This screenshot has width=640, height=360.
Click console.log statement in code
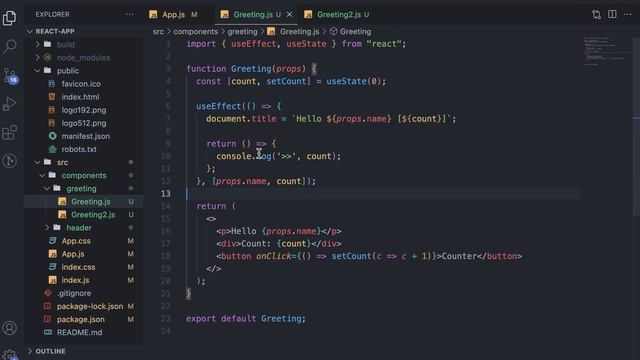click(278, 156)
